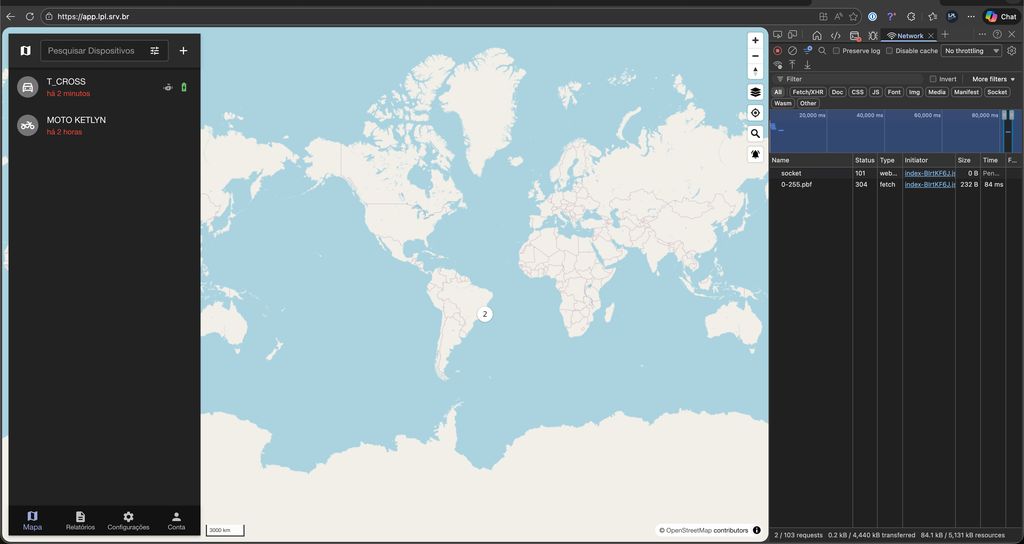Open the map layers switcher
The width and height of the screenshot is (1024, 544).
[755, 92]
